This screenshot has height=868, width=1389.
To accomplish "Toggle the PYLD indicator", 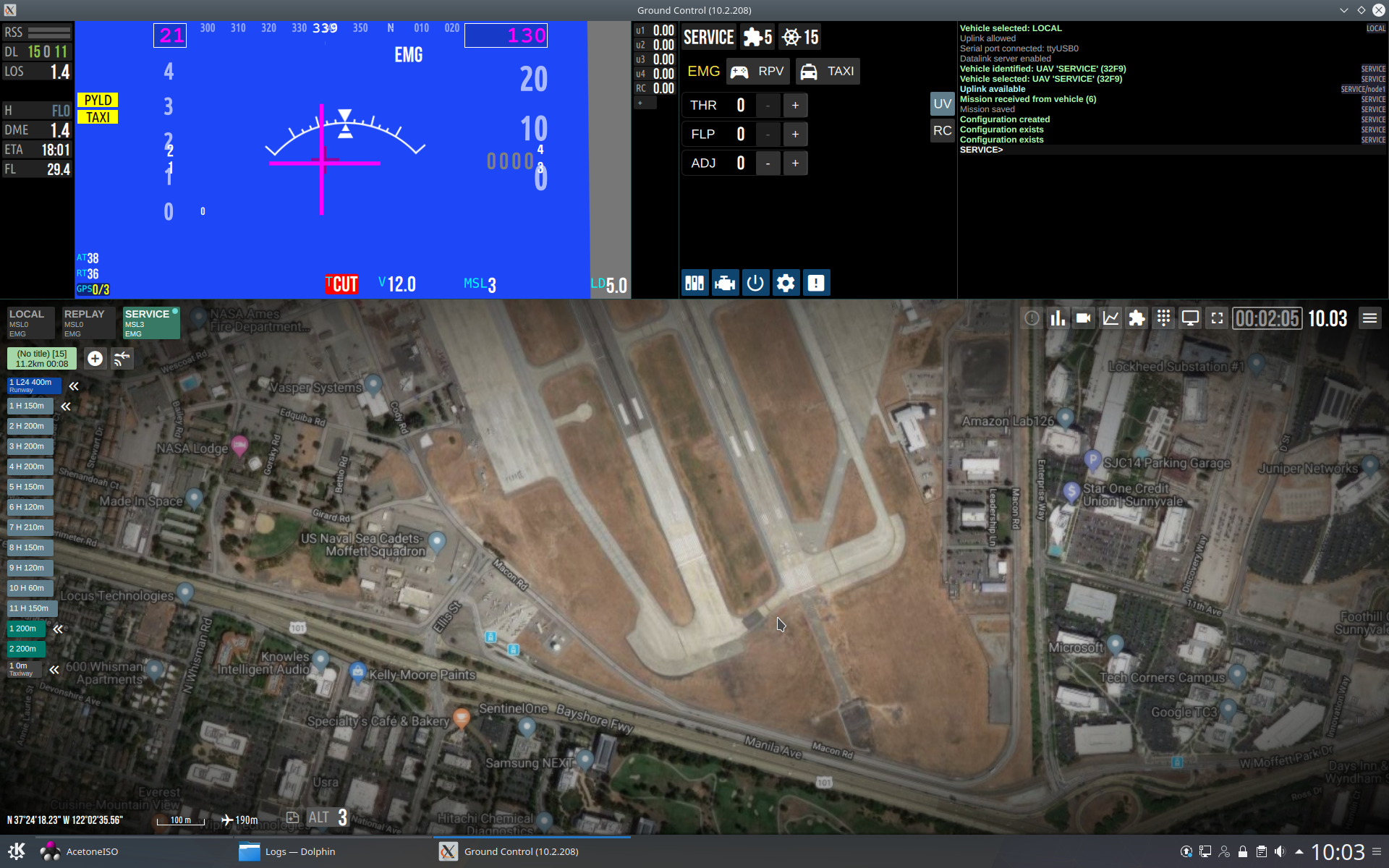I will (x=98, y=100).
